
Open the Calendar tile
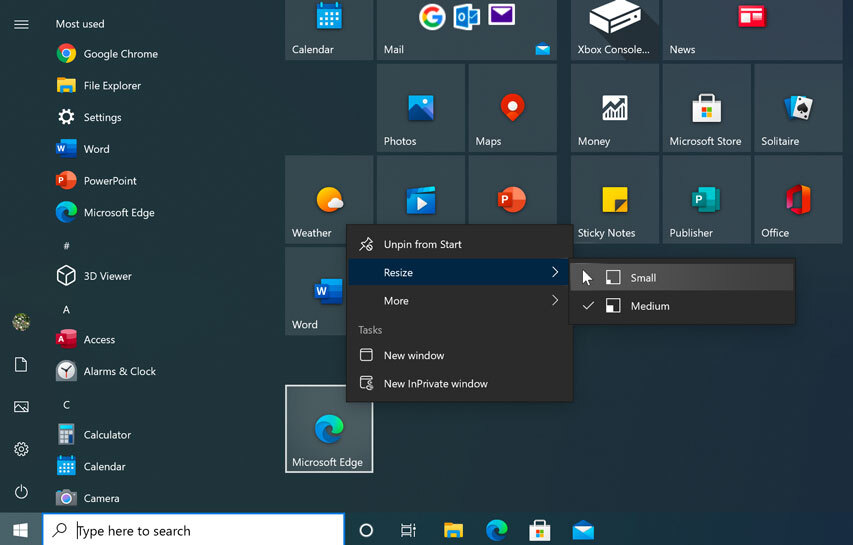point(329,30)
